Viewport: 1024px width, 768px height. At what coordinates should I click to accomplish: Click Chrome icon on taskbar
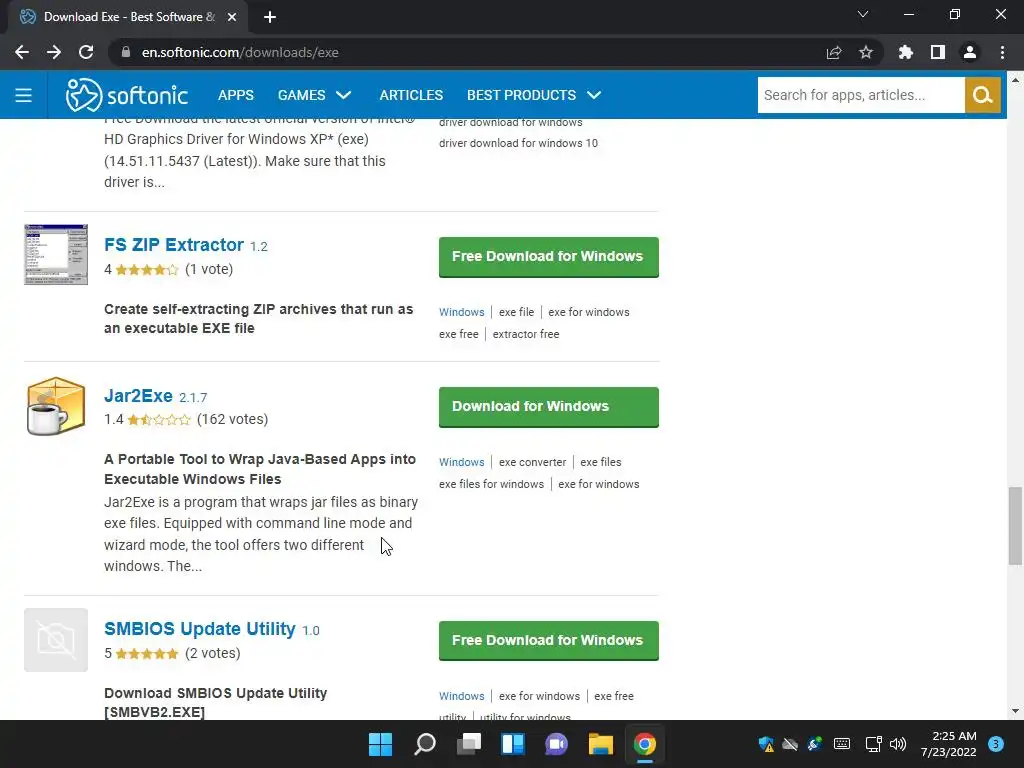tap(645, 744)
